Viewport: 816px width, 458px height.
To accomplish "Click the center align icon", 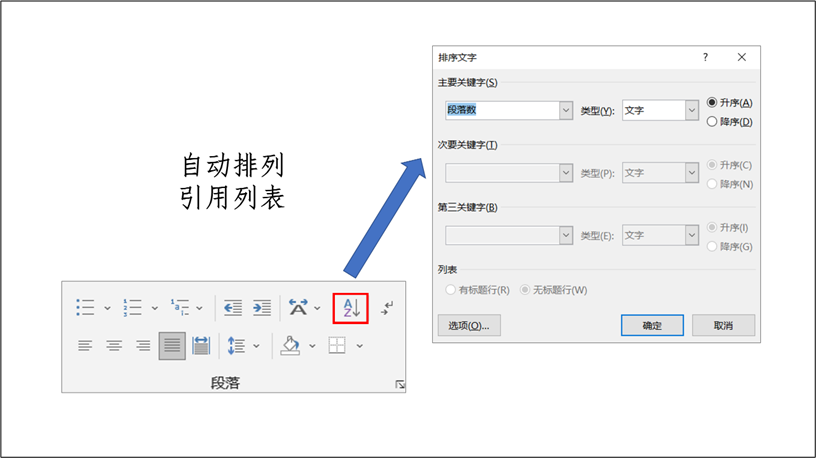I will coord(114,346).
